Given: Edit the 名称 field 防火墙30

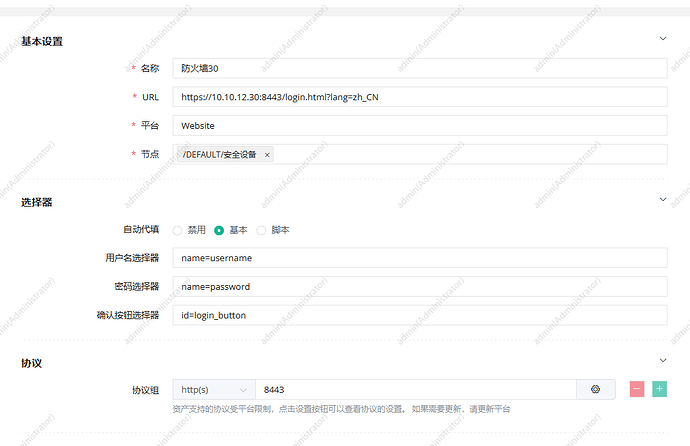Looking at the screenshot, I should [420, 69].
